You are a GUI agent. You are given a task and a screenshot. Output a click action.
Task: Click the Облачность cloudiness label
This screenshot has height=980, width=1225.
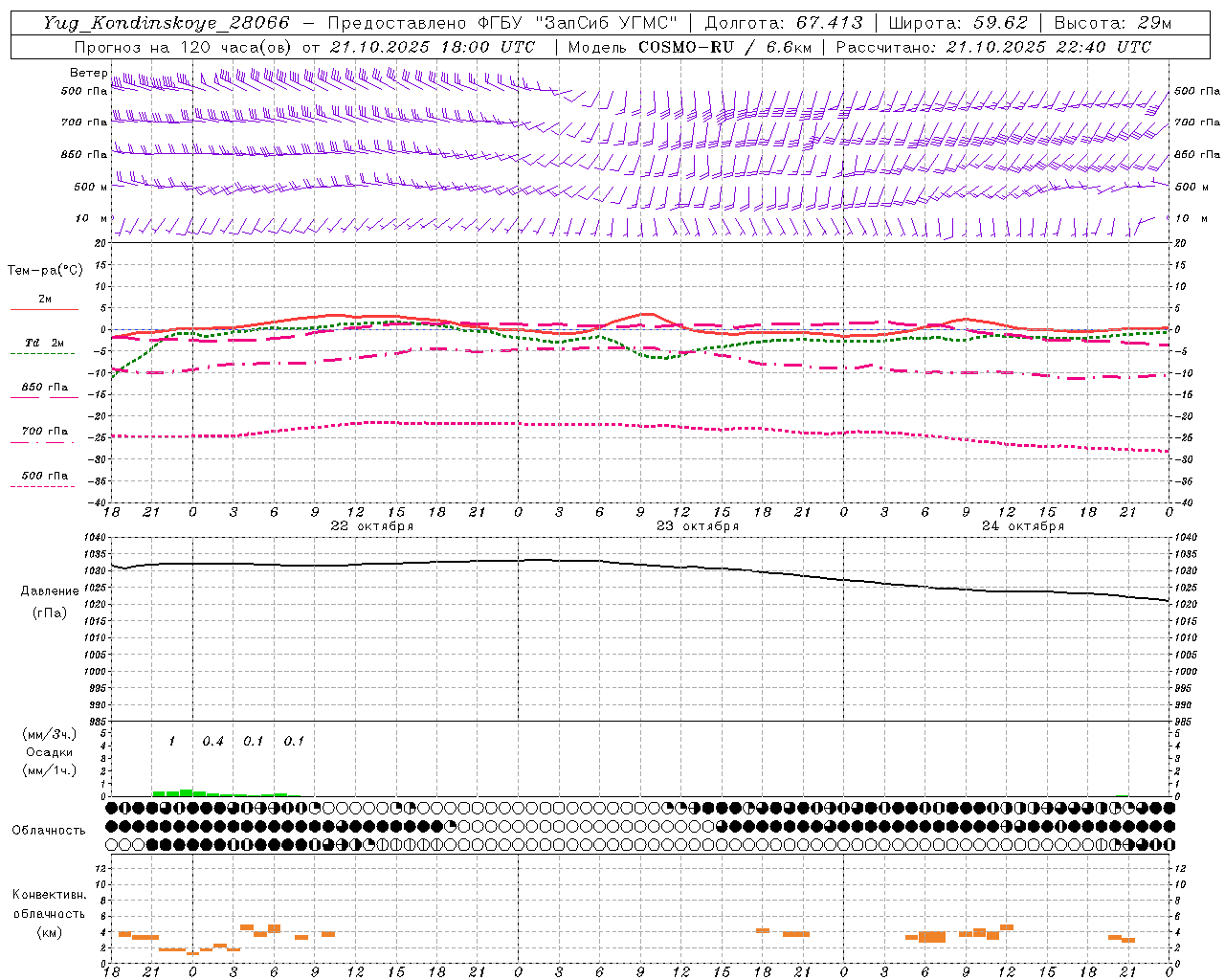point(49,831)
